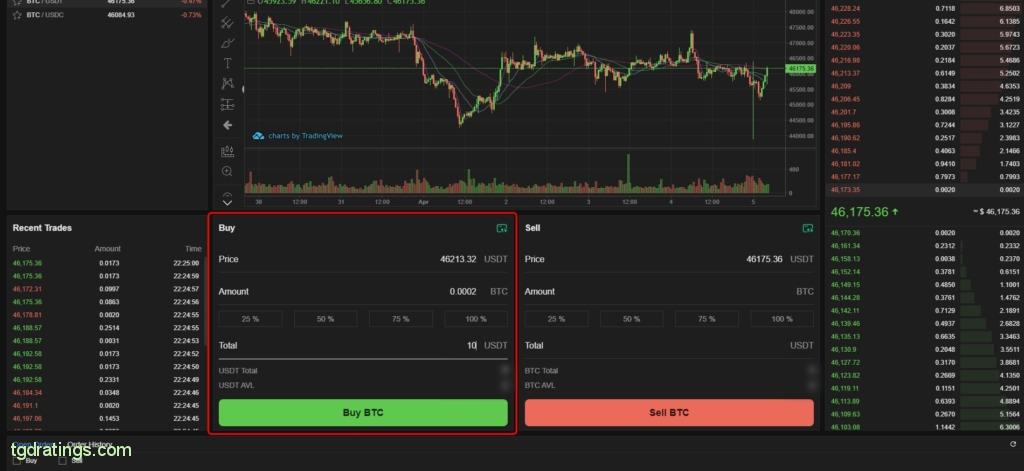Focus the Sell Price field 46175.36
The width and height of the screenshot is (1024, 471).
pos(669,259)
